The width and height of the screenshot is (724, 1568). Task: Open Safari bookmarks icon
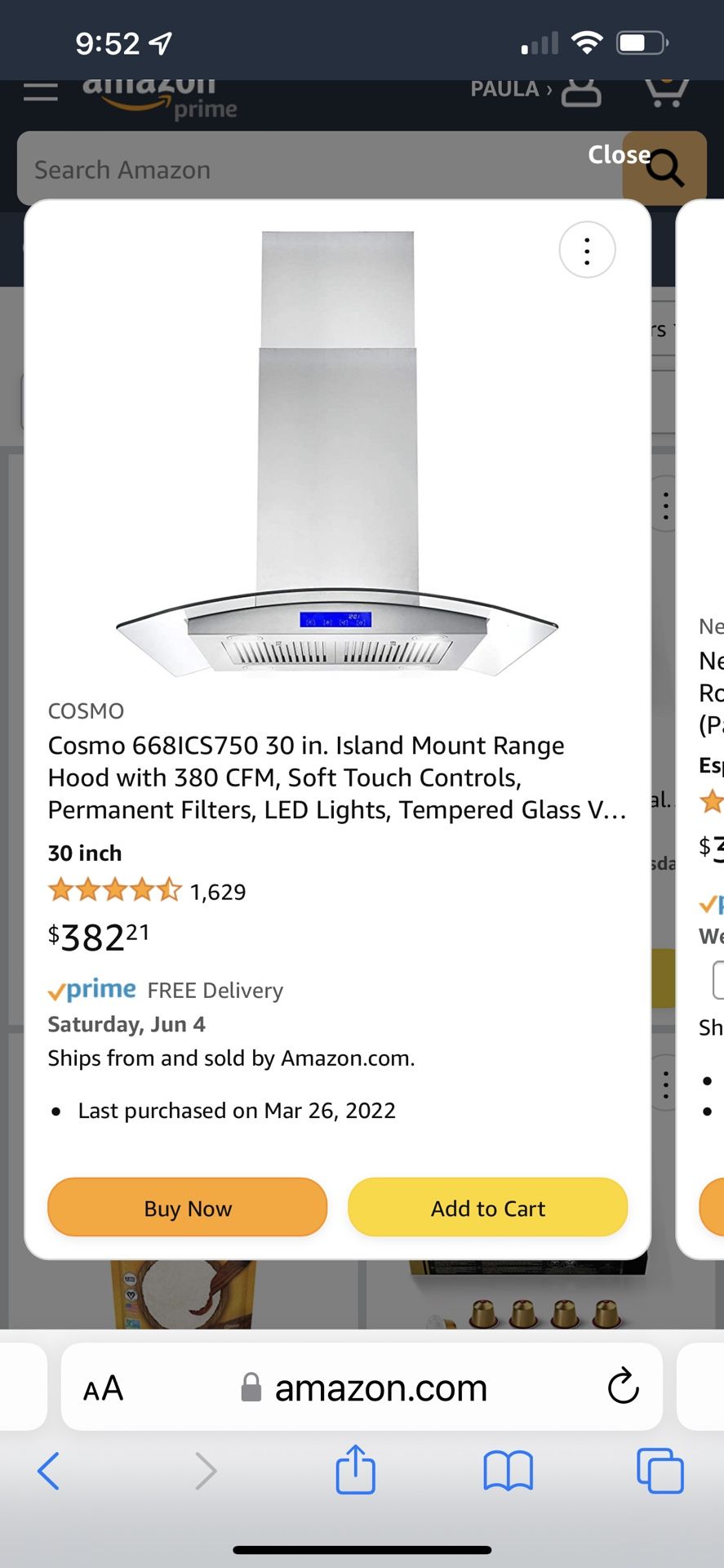coord(508,1471)
